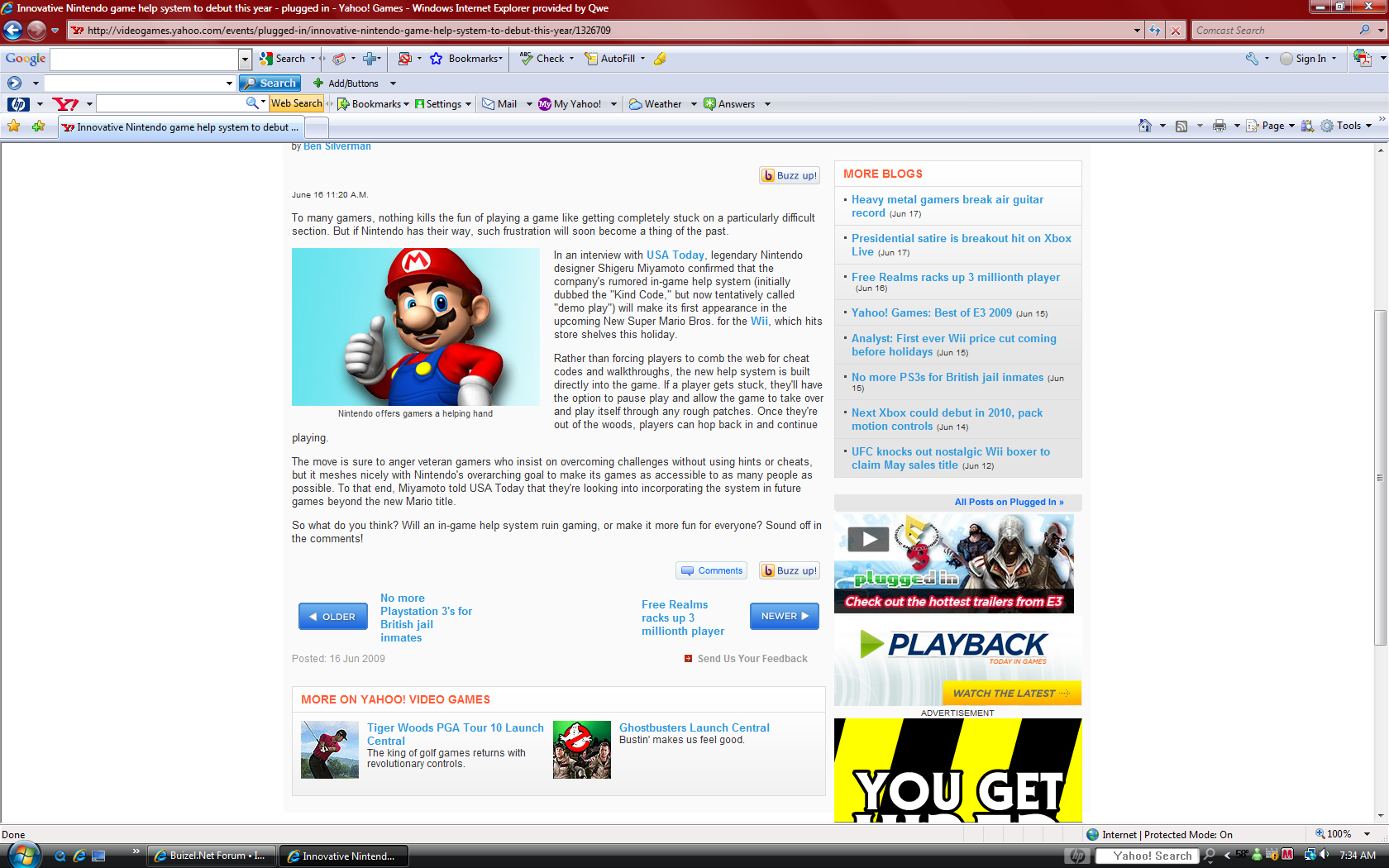
Task: Click the Refresh icon beside the address bar
Action: click(1155, 31)
